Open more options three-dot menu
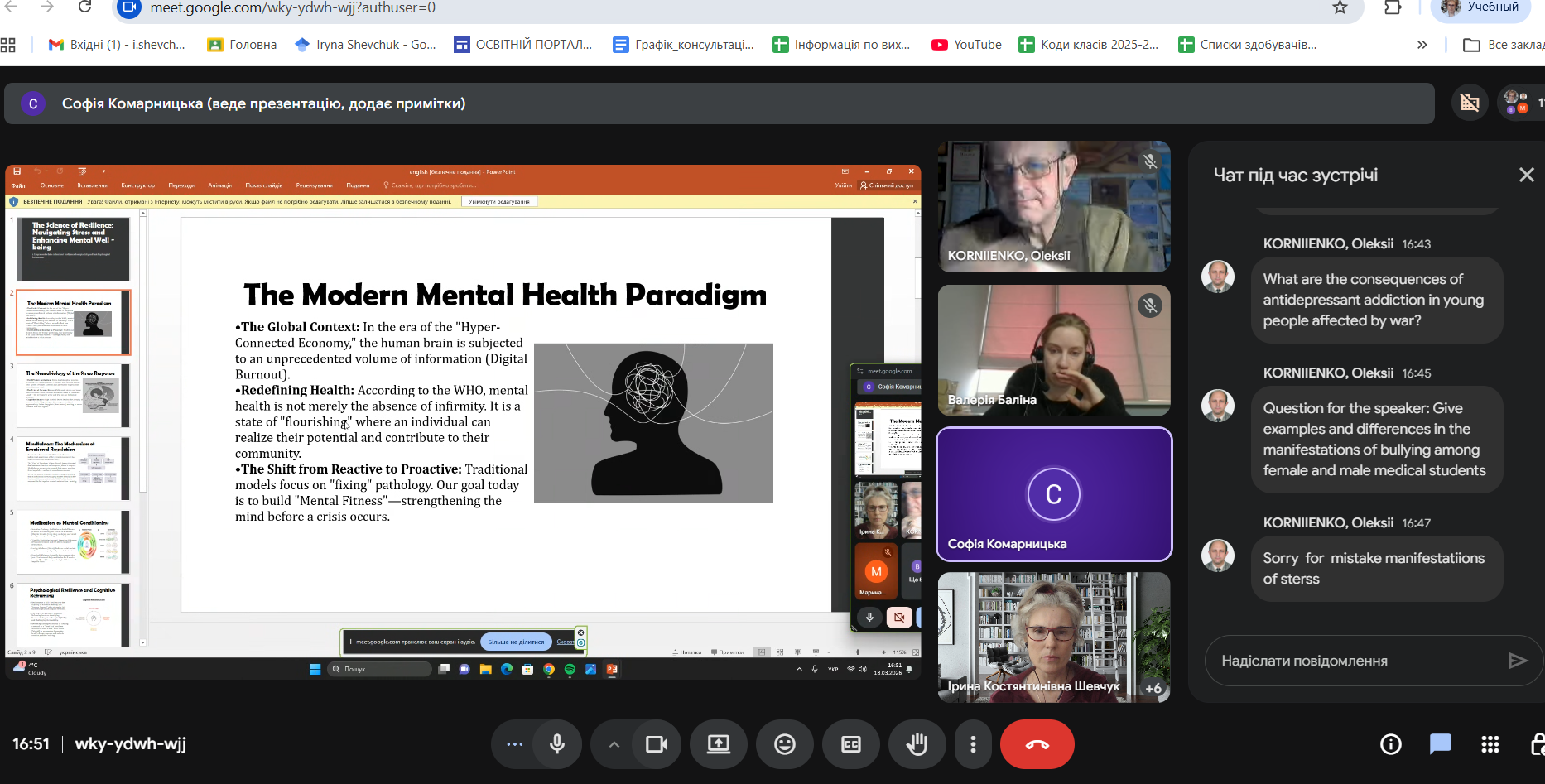This screenshot has width=1545, height=784. pos(973,744)
